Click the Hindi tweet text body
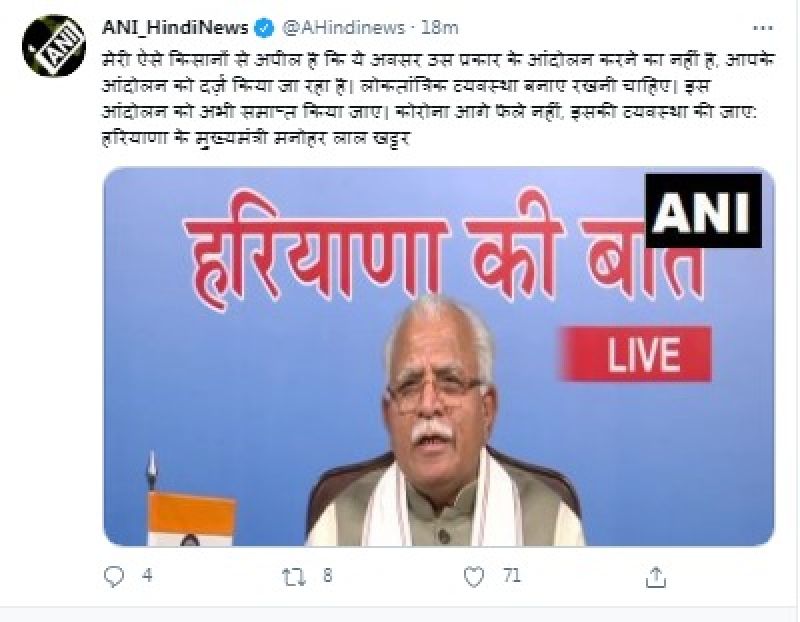 pyautogui.click(x=438, y=99)
